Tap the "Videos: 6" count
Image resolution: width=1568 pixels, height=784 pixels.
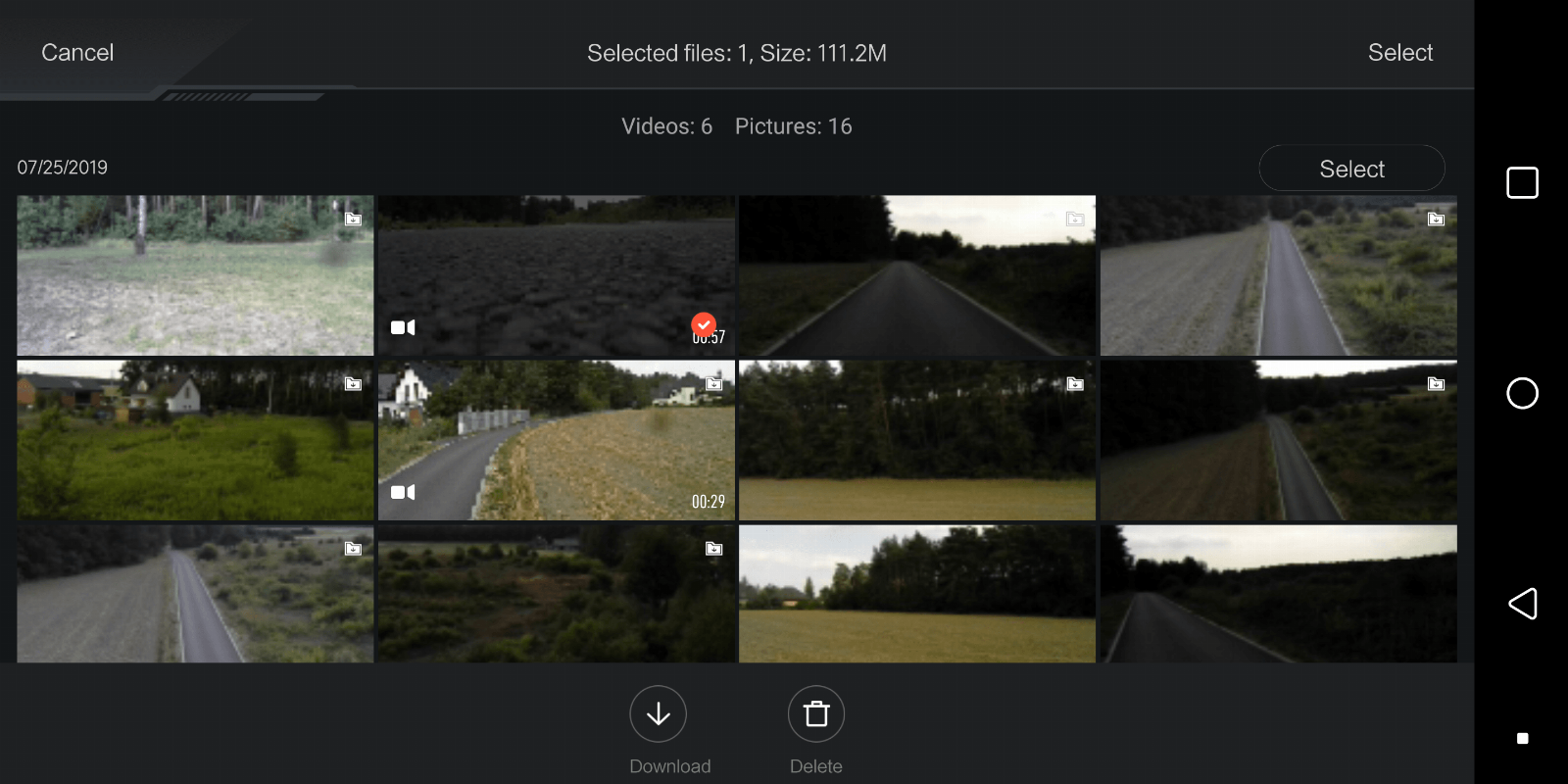666,126
